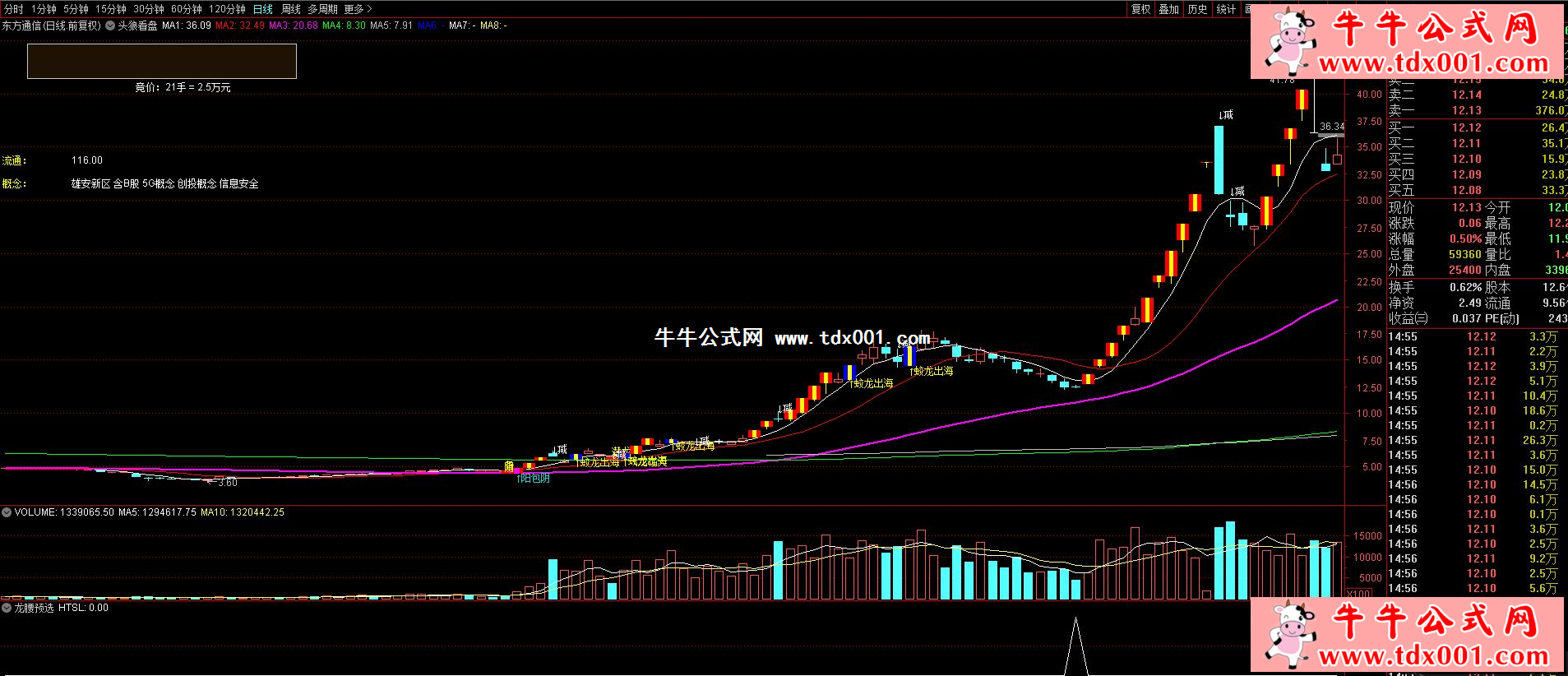Select the 日线 daily chart tab
Screen dimensions: 1568x676
(262, 9)
